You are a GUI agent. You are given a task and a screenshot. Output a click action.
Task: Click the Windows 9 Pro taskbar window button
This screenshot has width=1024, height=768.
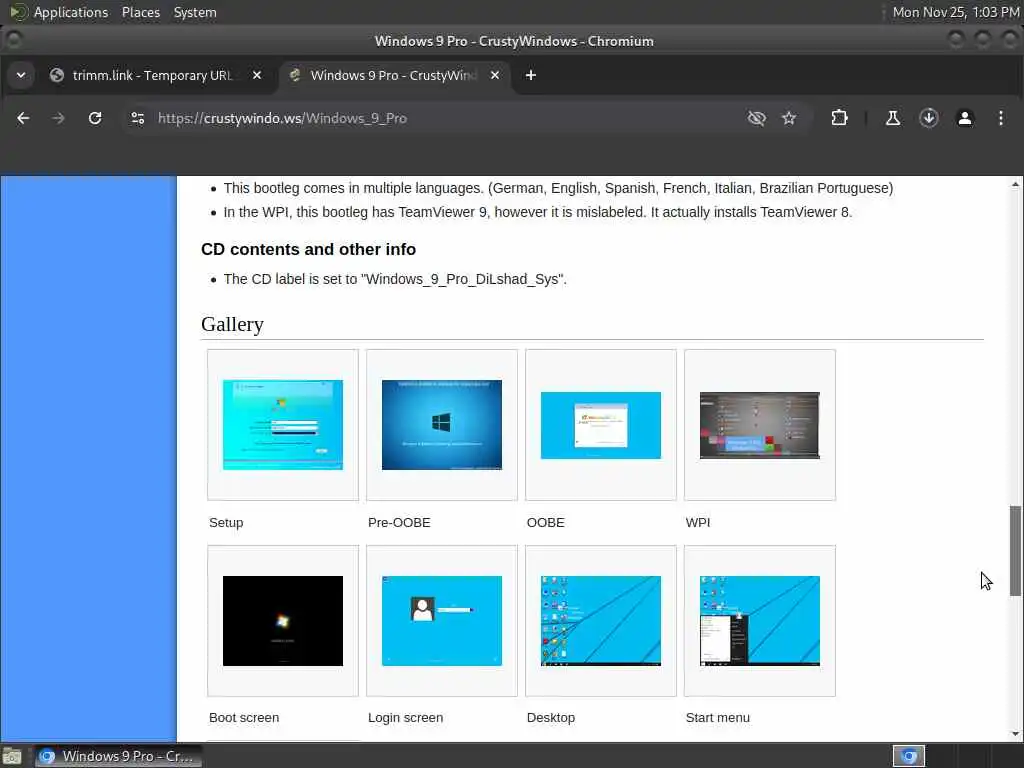(x=118, y=756)
